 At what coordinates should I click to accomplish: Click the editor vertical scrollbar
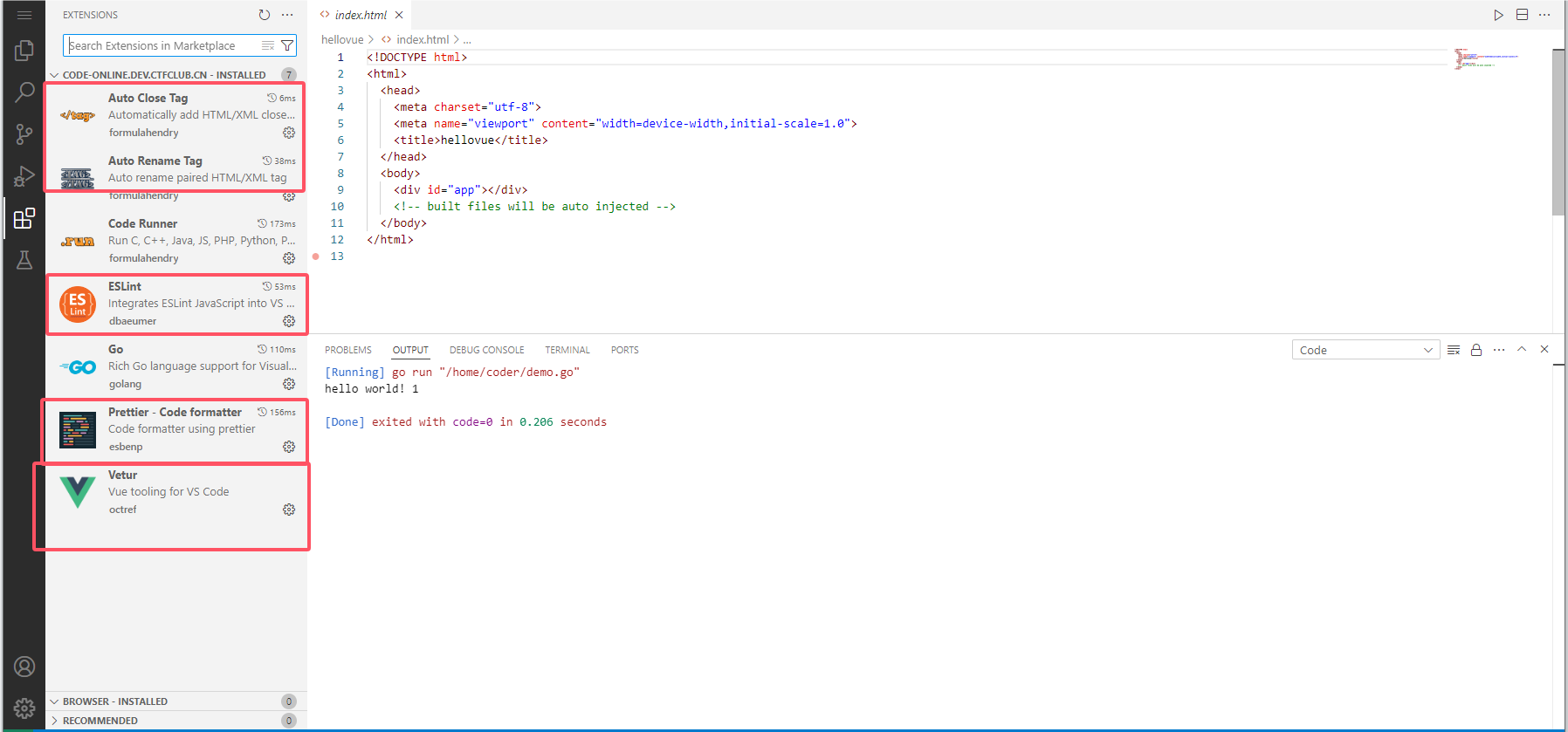1558,132
